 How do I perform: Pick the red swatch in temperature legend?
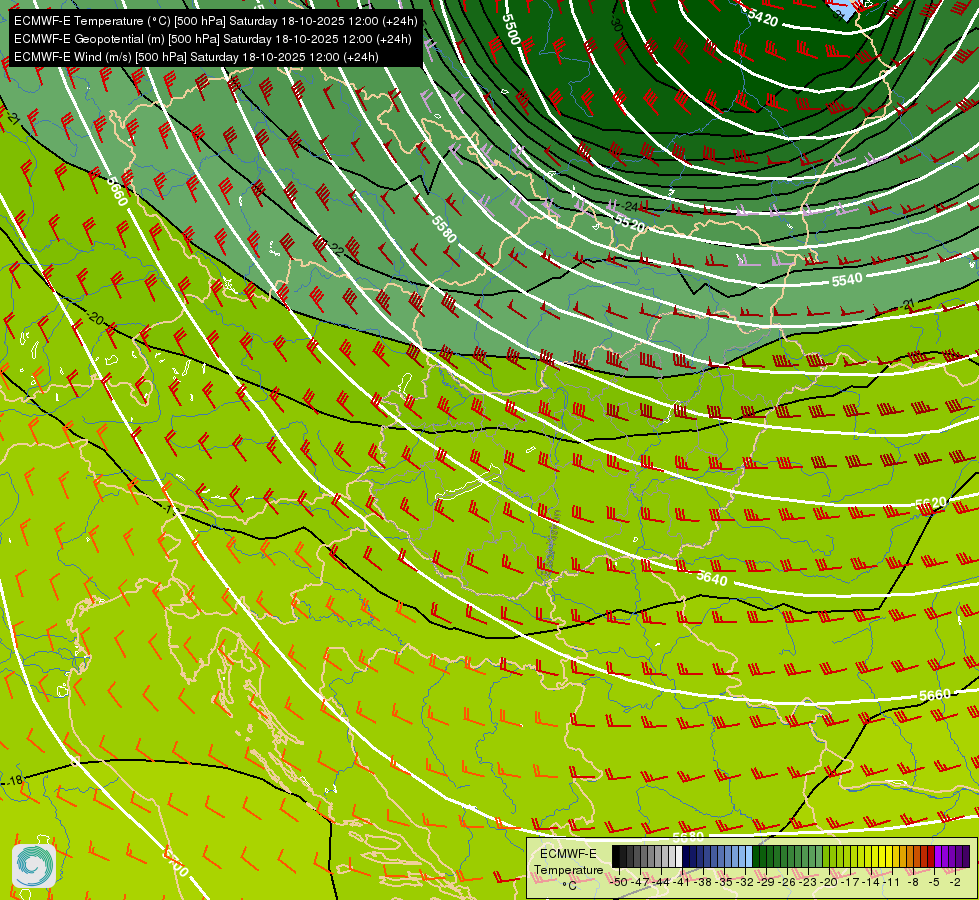click(931, 856)
